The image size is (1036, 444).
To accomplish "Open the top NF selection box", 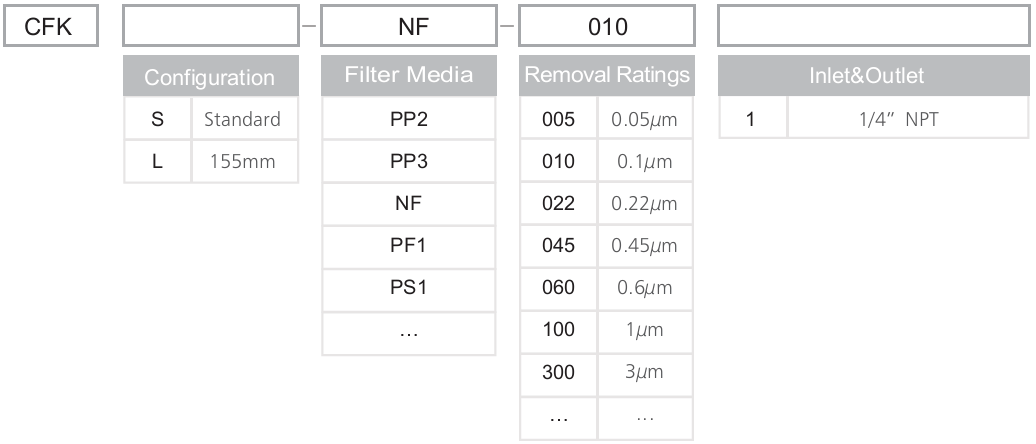I will coord(408,28).
